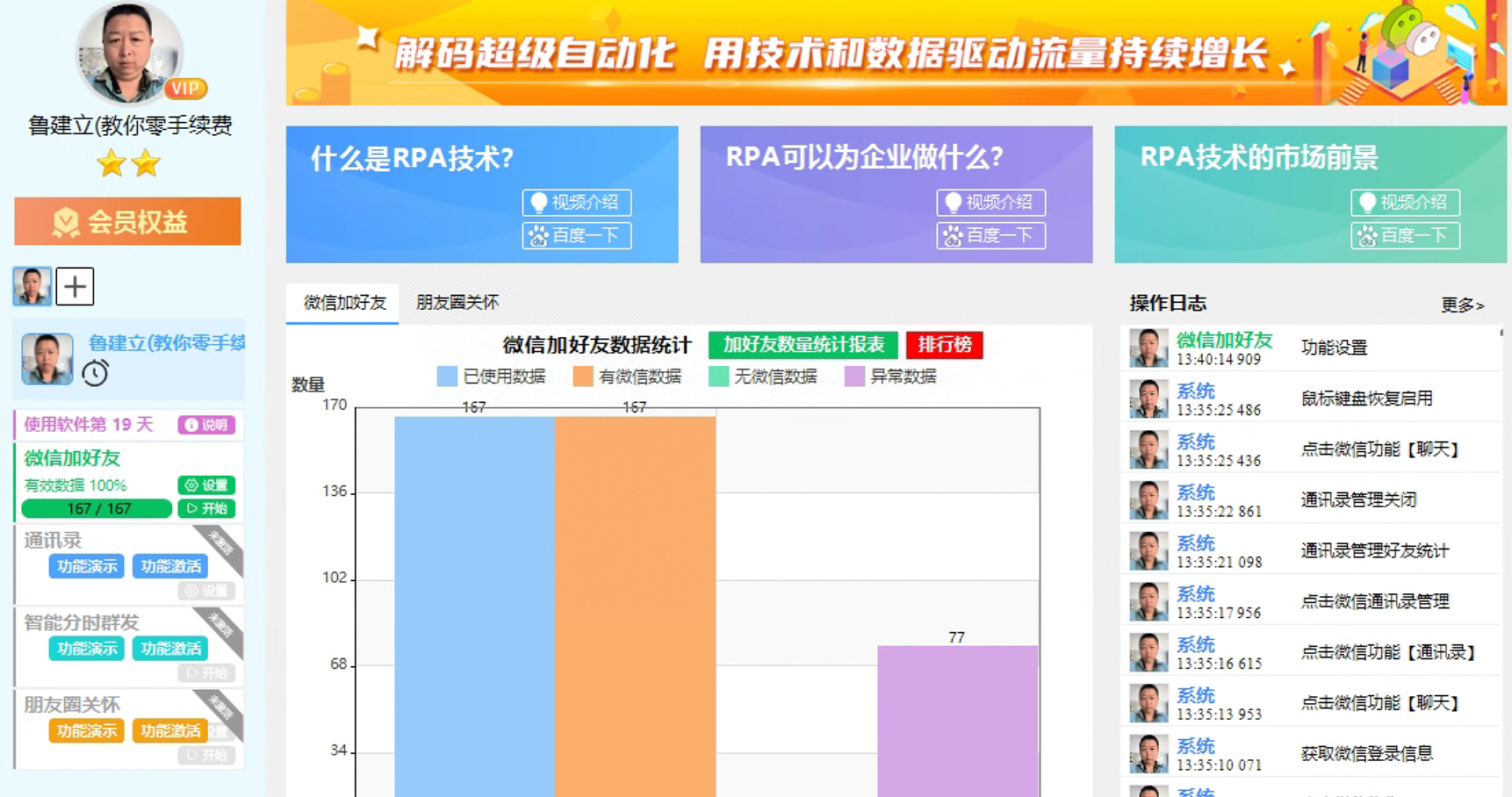Viewport: 1512px width, 797px height.
Task: Open 更多> in 操作日志
Action: tap(1462, 305)
